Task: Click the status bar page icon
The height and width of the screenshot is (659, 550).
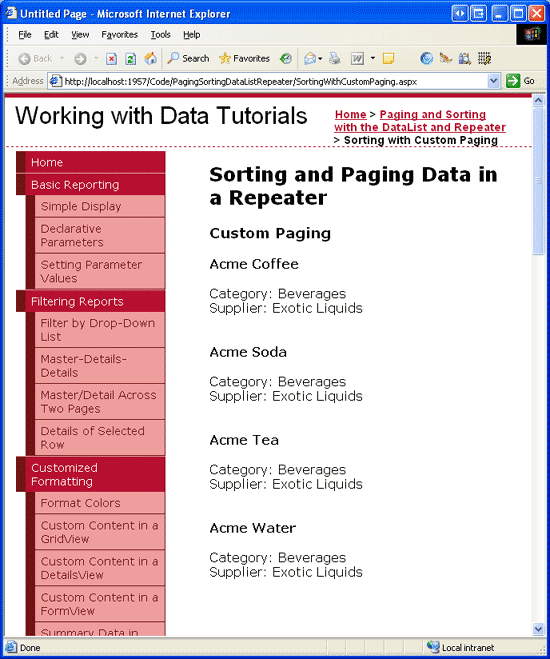Action: point(11,647)
